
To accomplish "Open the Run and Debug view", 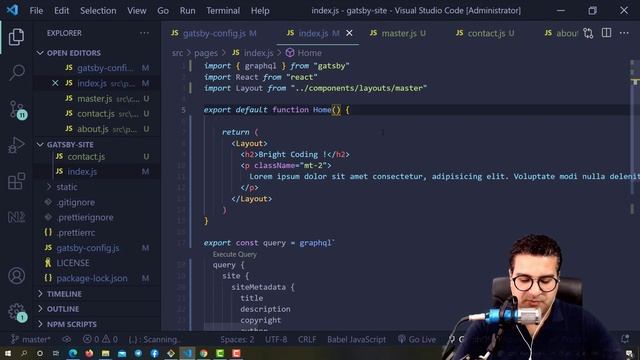I will pyautogui.click(x=16, y=145).
